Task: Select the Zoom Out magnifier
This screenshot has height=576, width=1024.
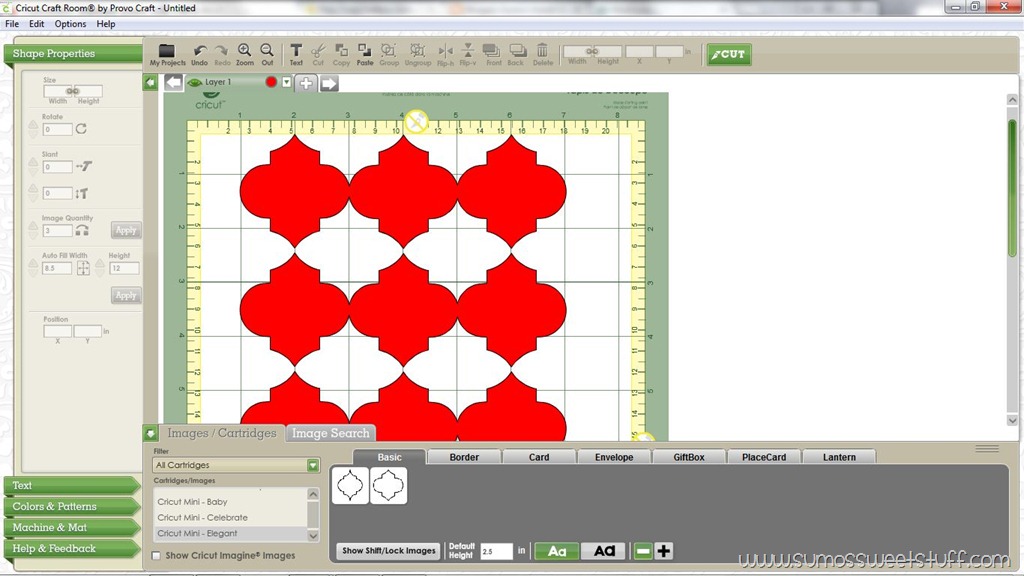Action: (267, 50)
